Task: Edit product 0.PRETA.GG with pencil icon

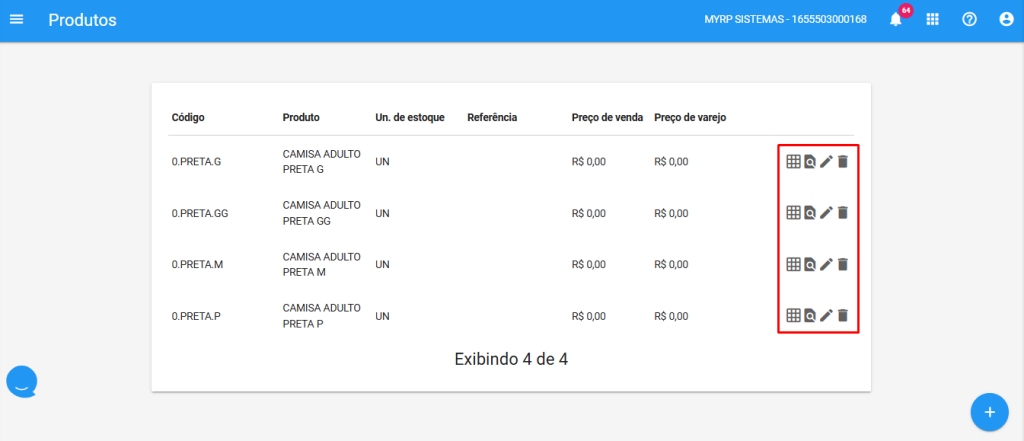Action: click(826, 212)
